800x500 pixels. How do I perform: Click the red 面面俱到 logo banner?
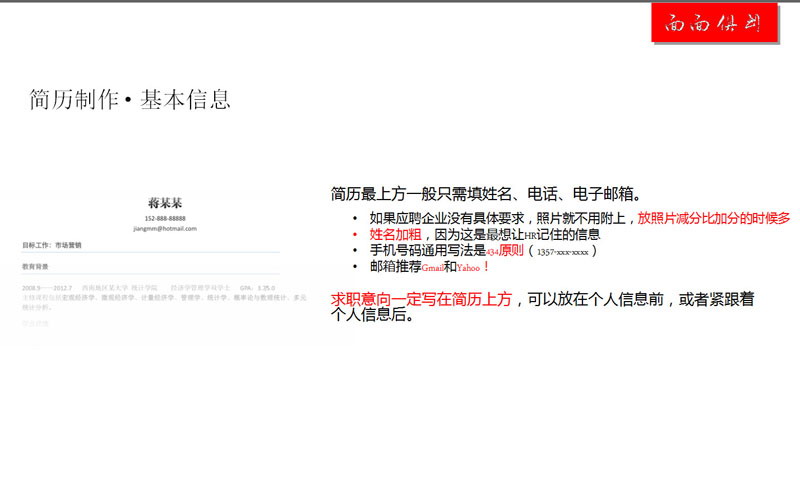[714, 24]
